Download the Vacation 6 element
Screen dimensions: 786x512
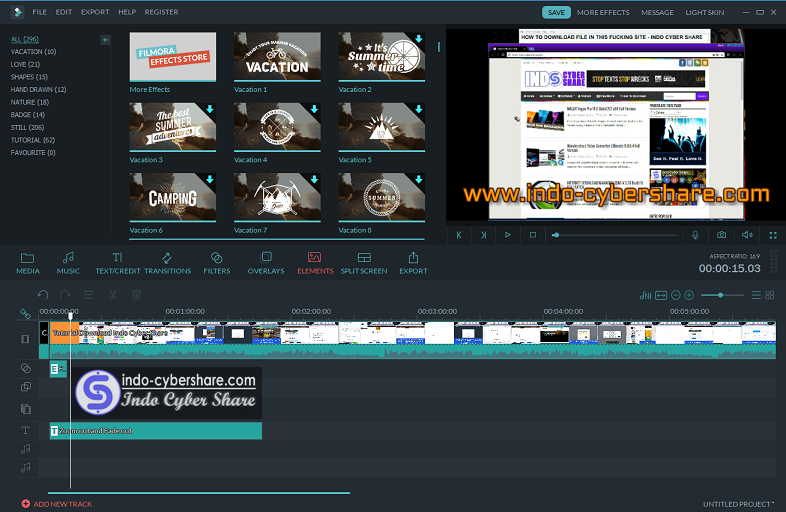tap(210, 179)
